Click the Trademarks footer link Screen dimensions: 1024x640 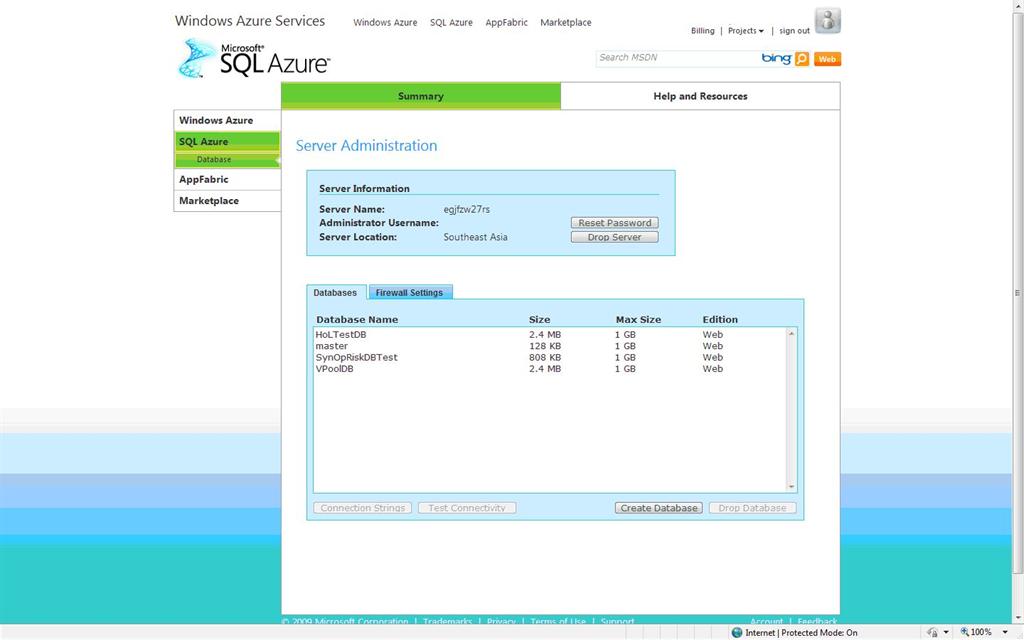tap(447, 621)
